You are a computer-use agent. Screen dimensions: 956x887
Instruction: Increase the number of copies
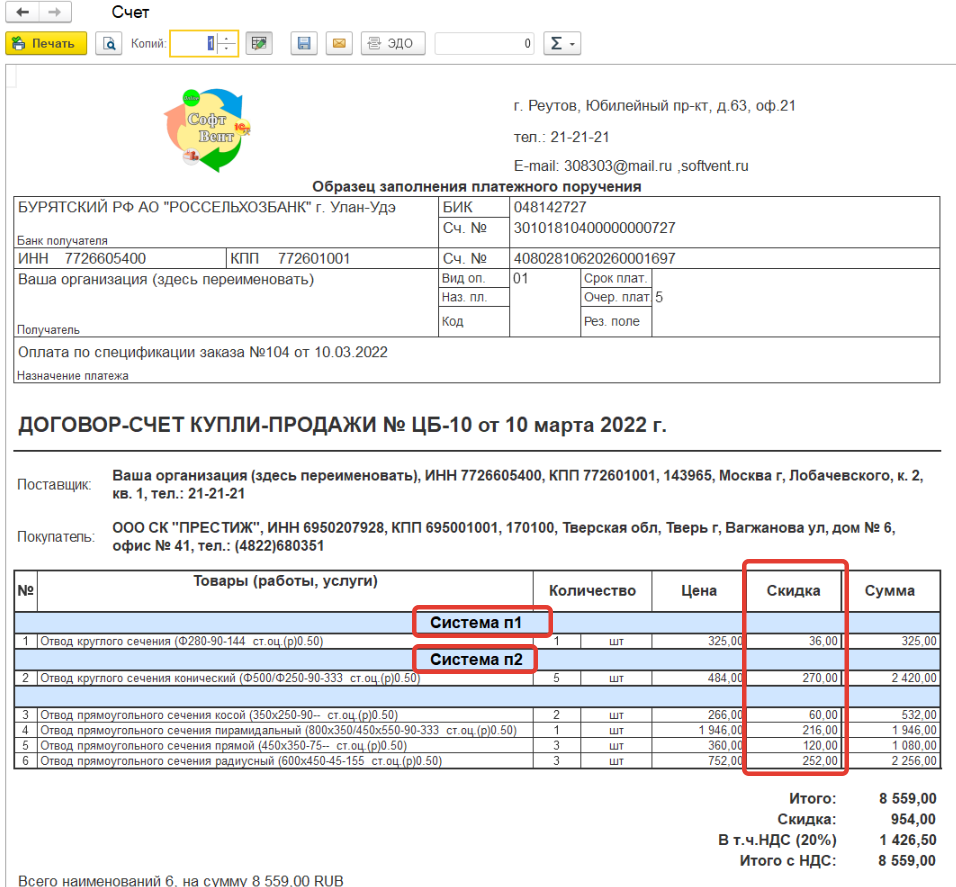227,38
